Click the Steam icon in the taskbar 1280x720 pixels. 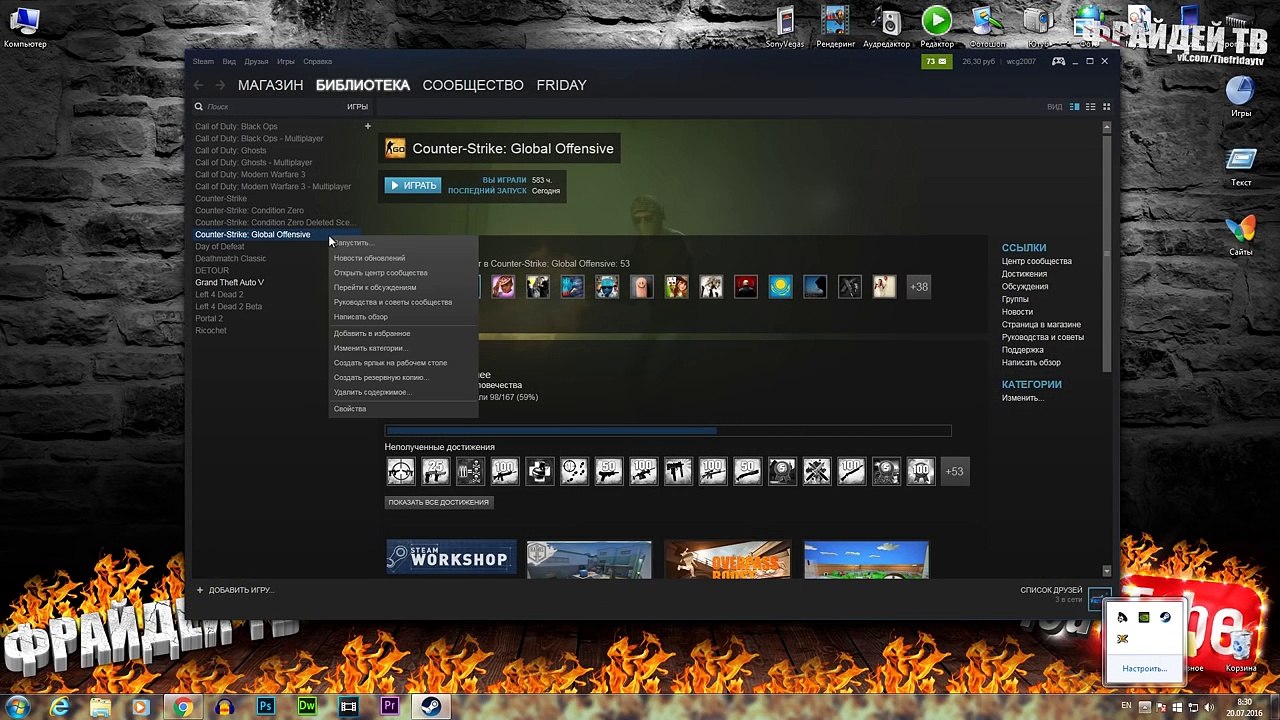click(432, 707)
